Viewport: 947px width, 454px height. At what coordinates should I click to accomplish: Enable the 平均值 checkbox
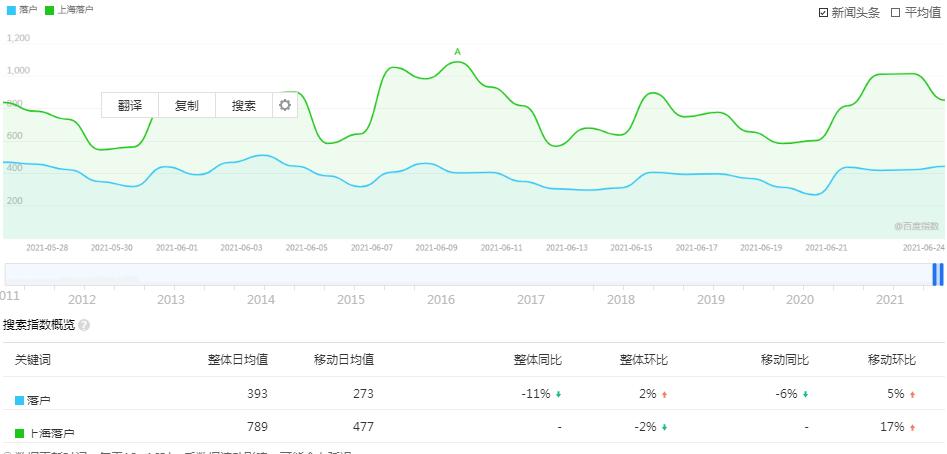pyautogui.click(x=896, y=13)
